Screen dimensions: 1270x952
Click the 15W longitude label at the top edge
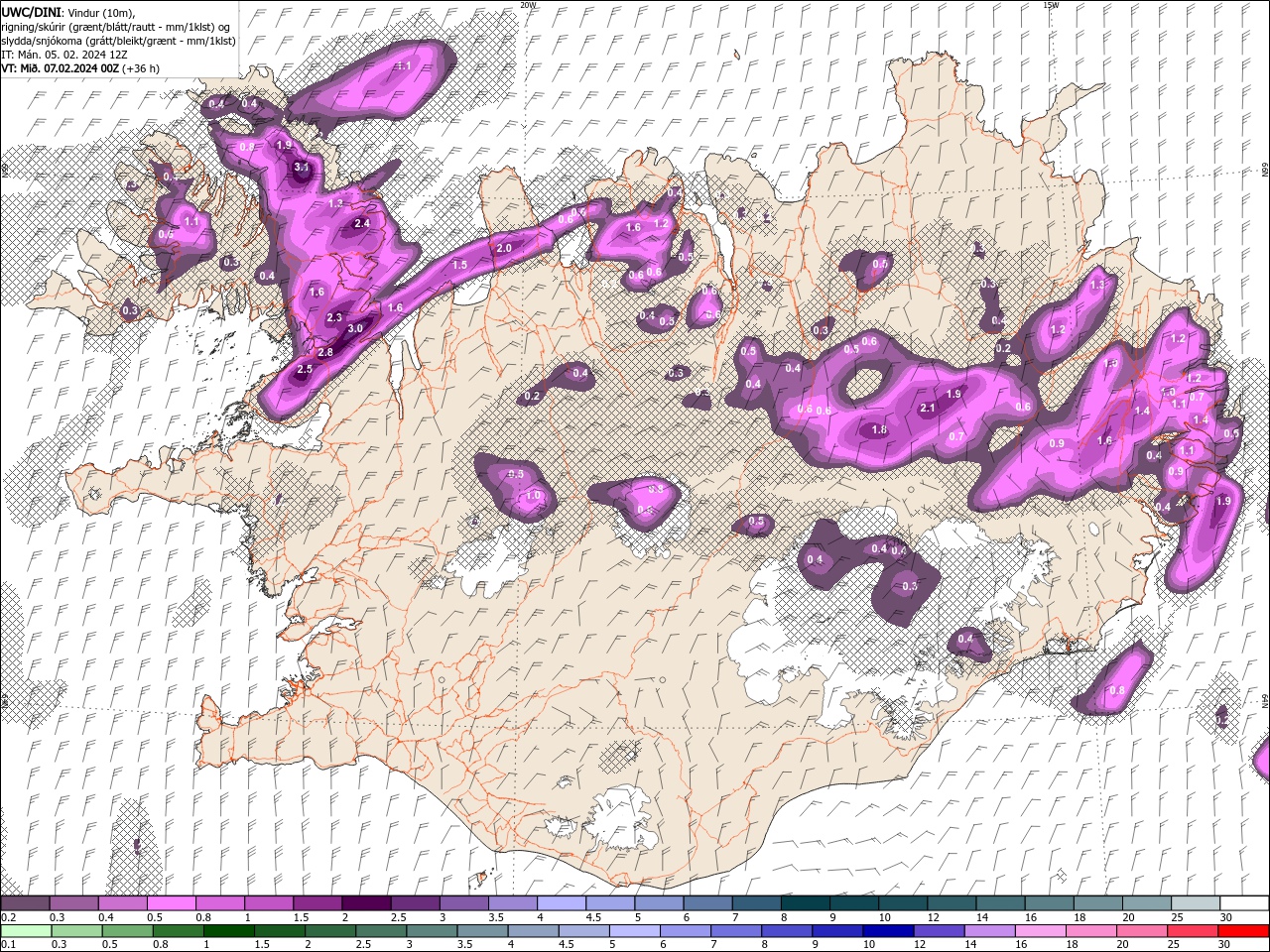tap(1051, 5)
